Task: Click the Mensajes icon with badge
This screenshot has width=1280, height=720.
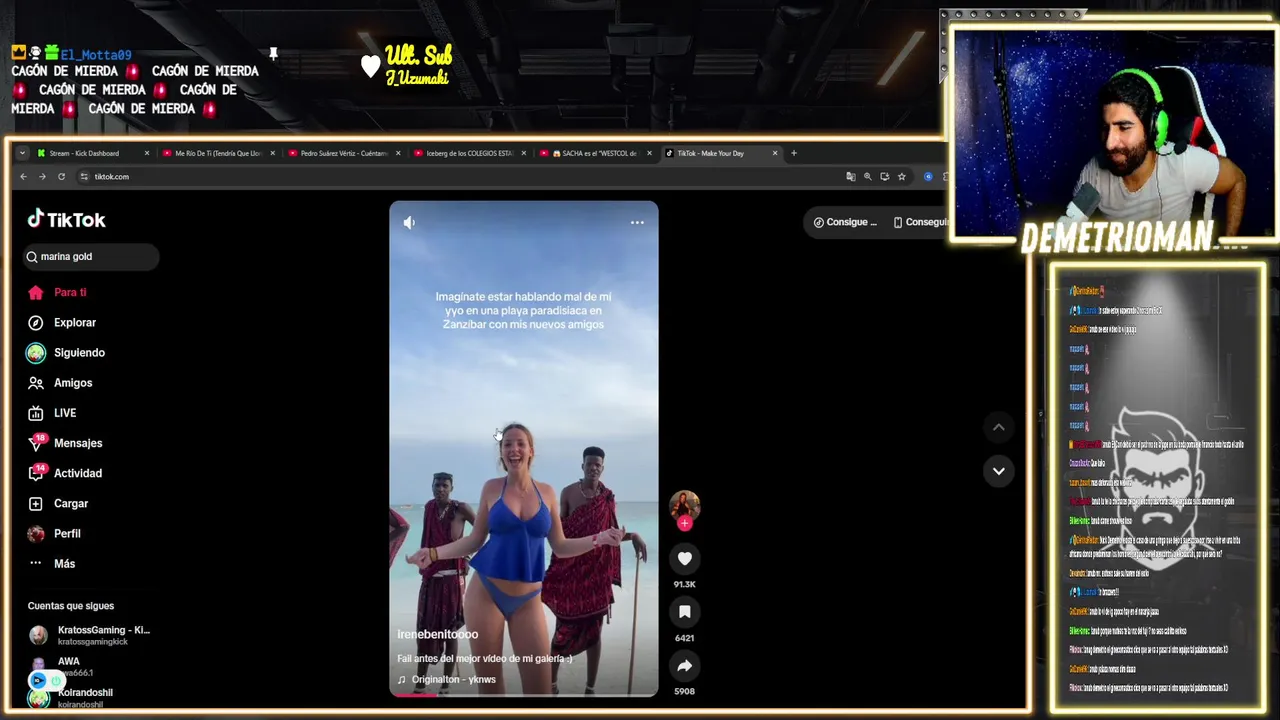Action: (36, 443)
